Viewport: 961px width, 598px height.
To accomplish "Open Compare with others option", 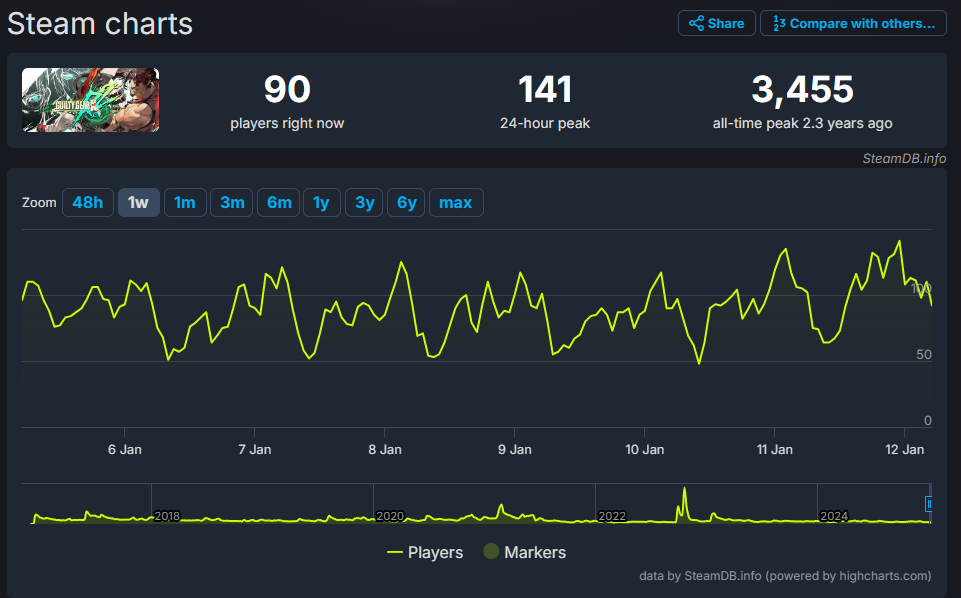I will (x=853, y=23).
